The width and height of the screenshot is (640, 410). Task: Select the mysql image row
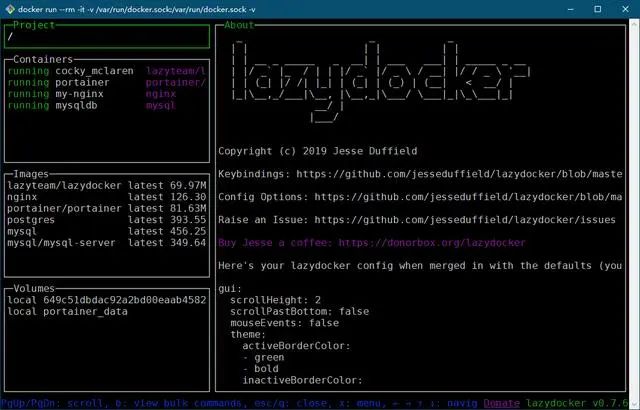pos(107,231)
